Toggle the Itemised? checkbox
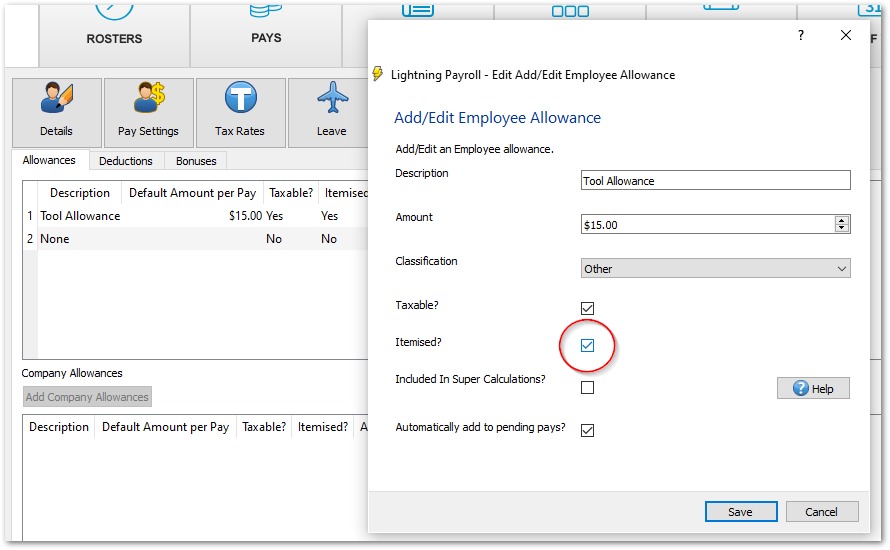 click(587, 345)
